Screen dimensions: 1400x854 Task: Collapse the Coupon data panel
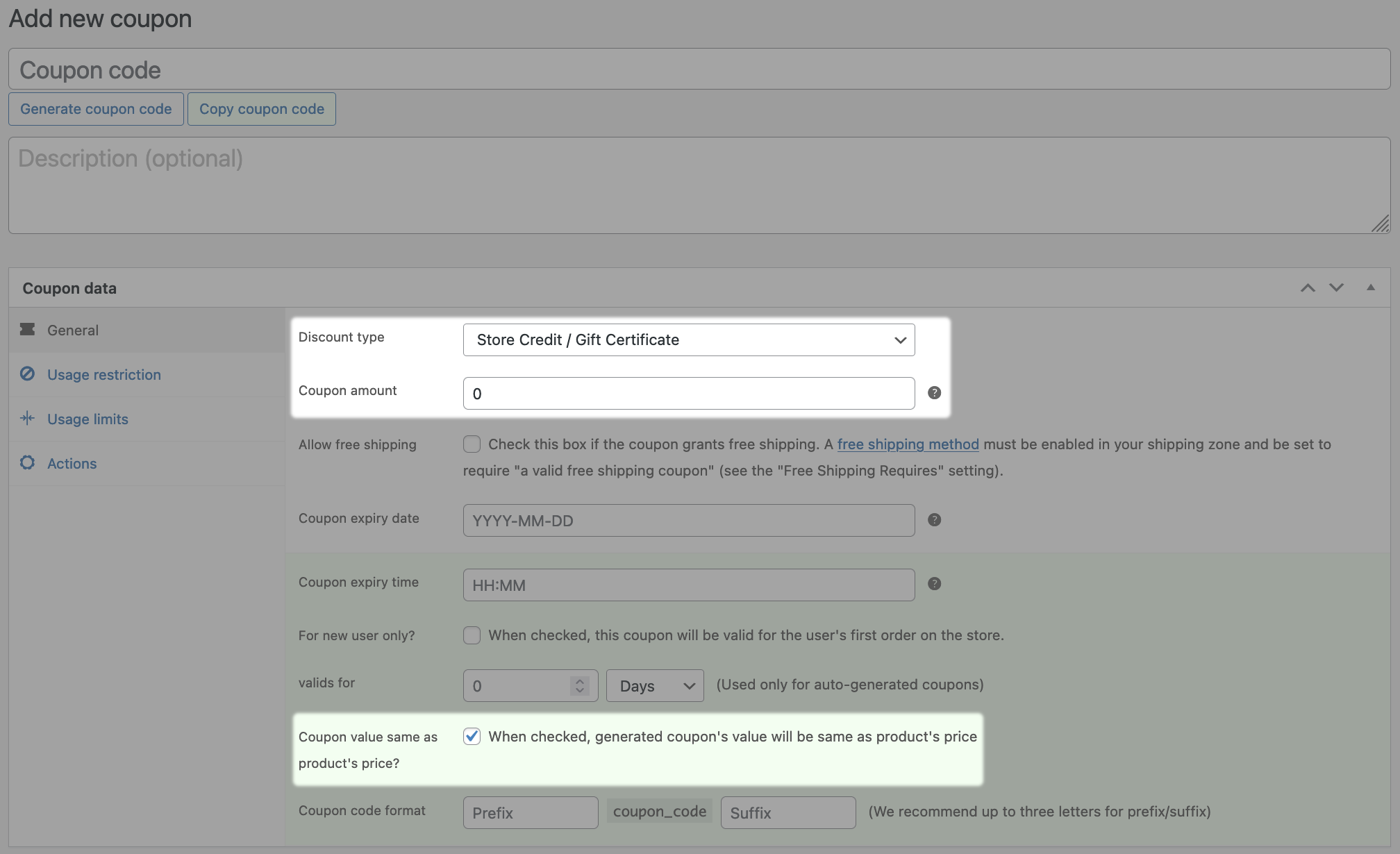[1370, 287]
